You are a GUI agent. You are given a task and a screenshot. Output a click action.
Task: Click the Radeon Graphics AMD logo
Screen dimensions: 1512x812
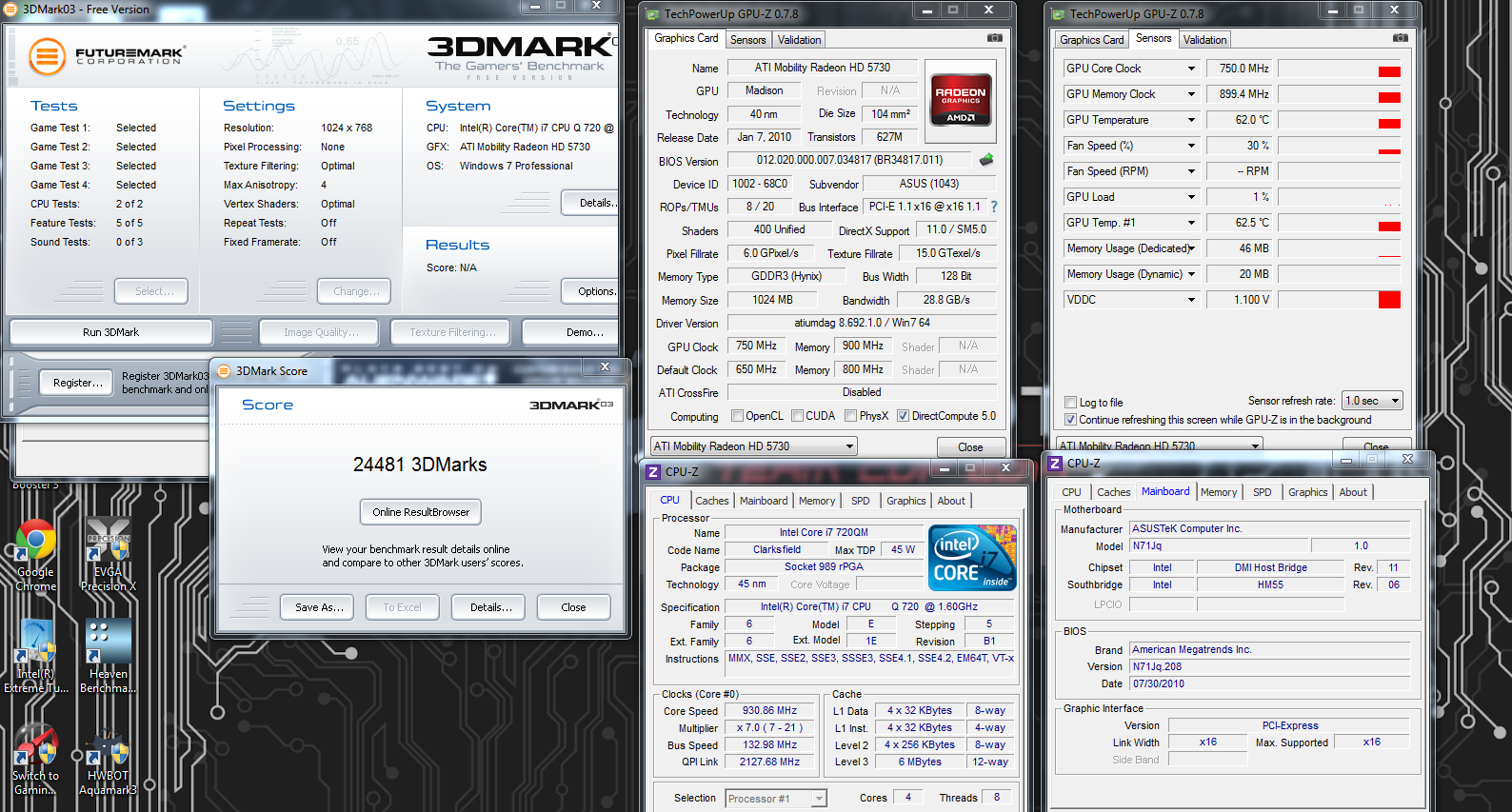coord(961,99)
